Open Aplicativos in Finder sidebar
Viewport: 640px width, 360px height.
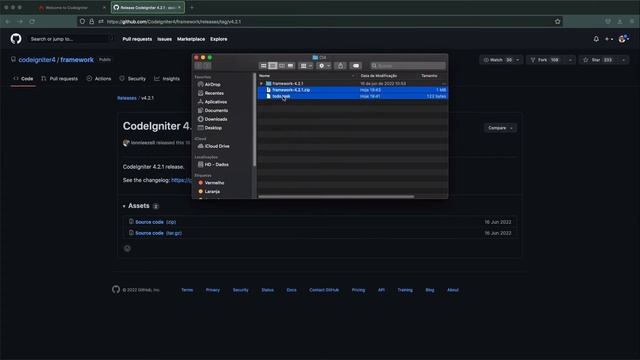(216, 102)
